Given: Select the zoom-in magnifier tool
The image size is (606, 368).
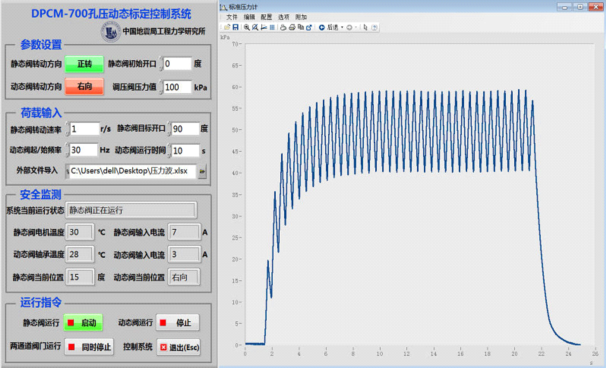Looking at the screenshot, I should (247, 27).
